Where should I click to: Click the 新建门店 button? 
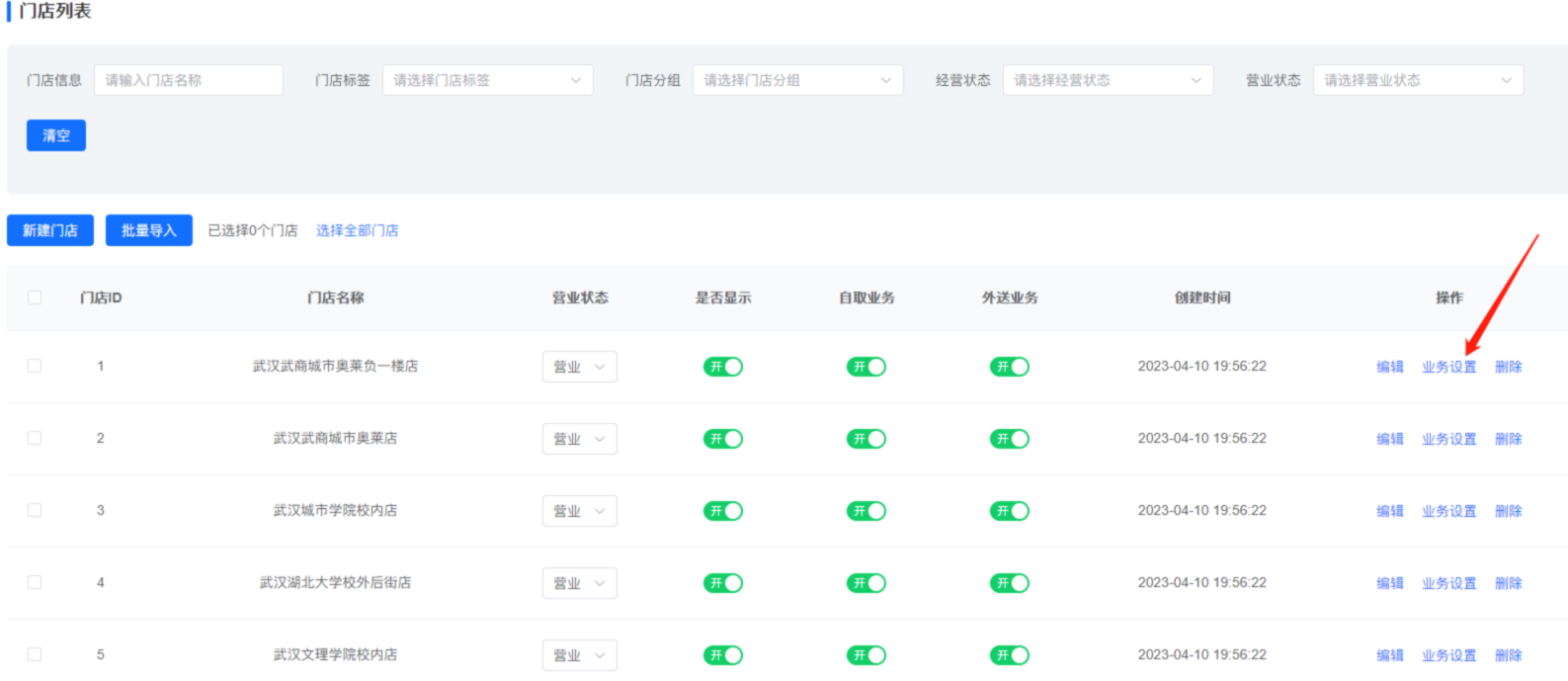(50, 230)
